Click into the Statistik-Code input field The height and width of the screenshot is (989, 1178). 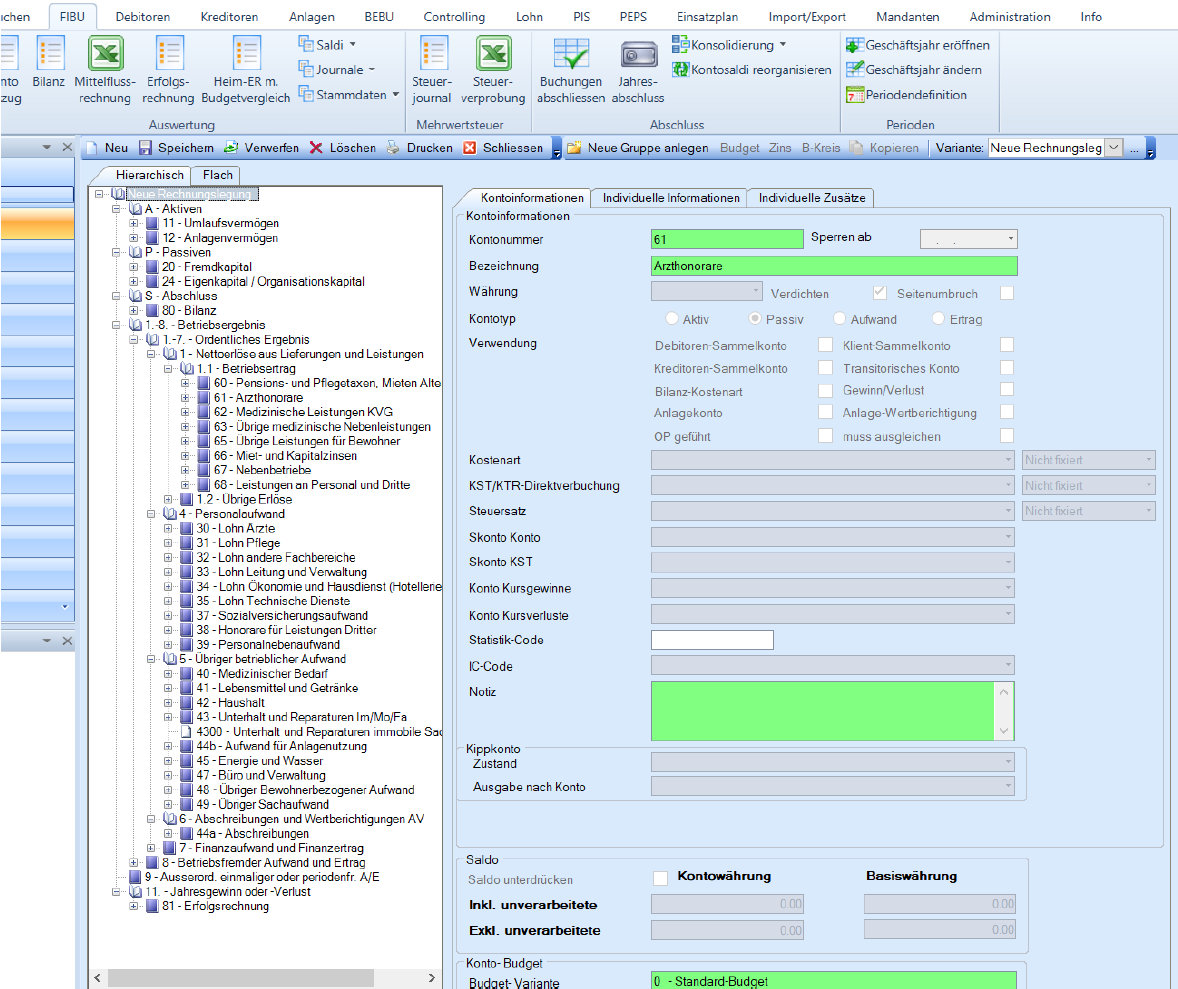(x=712, y=640)
